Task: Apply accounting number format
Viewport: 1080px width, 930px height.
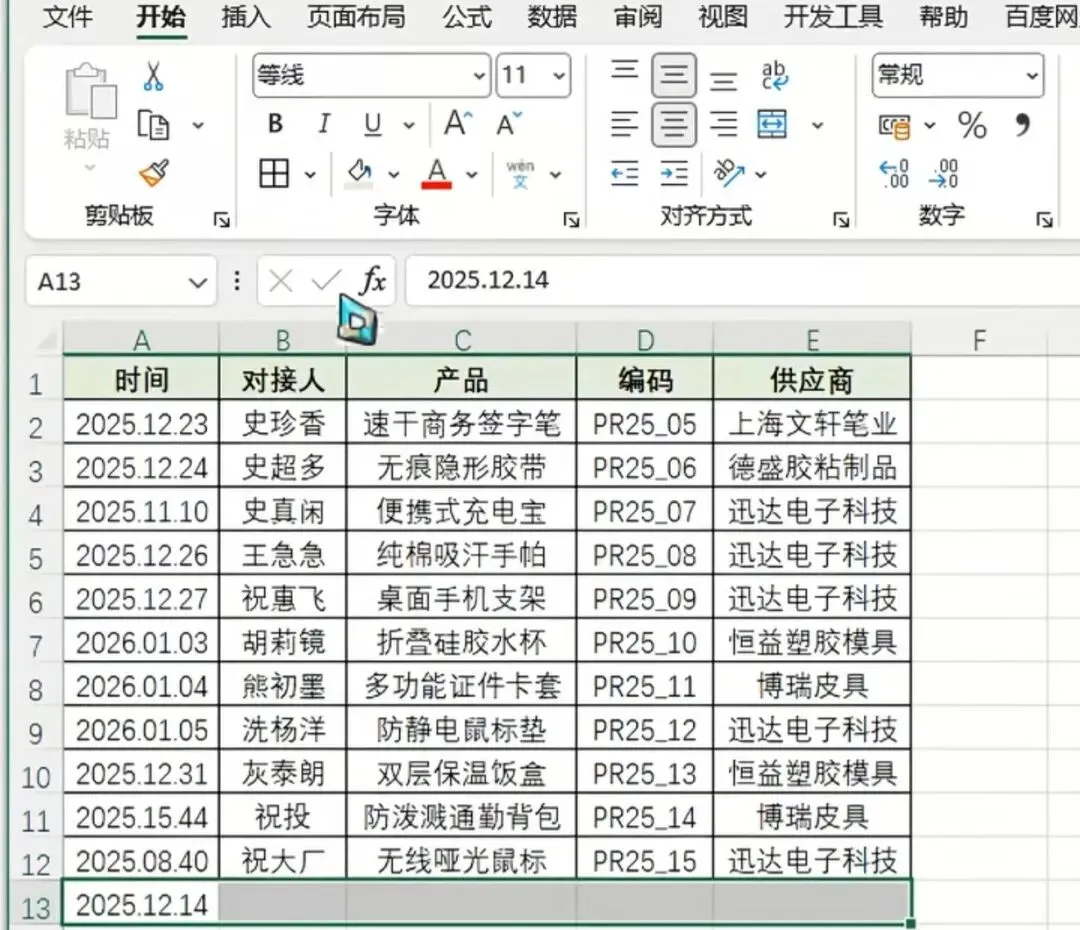Action: tap(895, 125)
